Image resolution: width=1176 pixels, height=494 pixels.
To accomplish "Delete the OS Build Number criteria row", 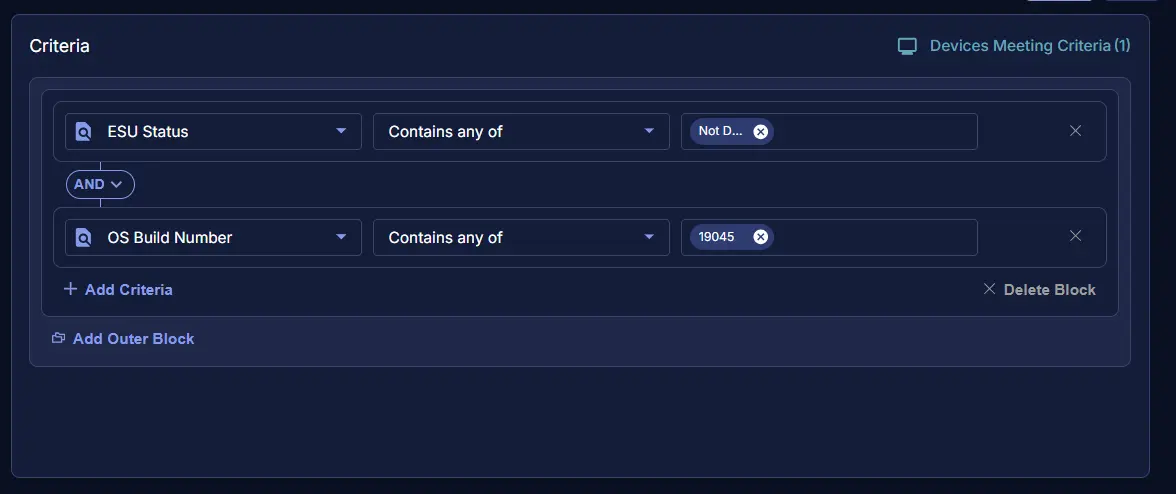I will (x=1075, y=236).
